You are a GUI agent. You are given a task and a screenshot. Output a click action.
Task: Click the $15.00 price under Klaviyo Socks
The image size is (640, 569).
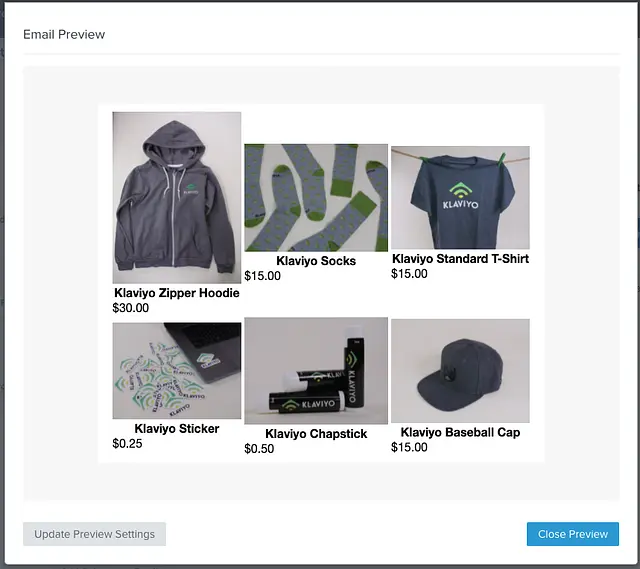click(x=263, y=276)
